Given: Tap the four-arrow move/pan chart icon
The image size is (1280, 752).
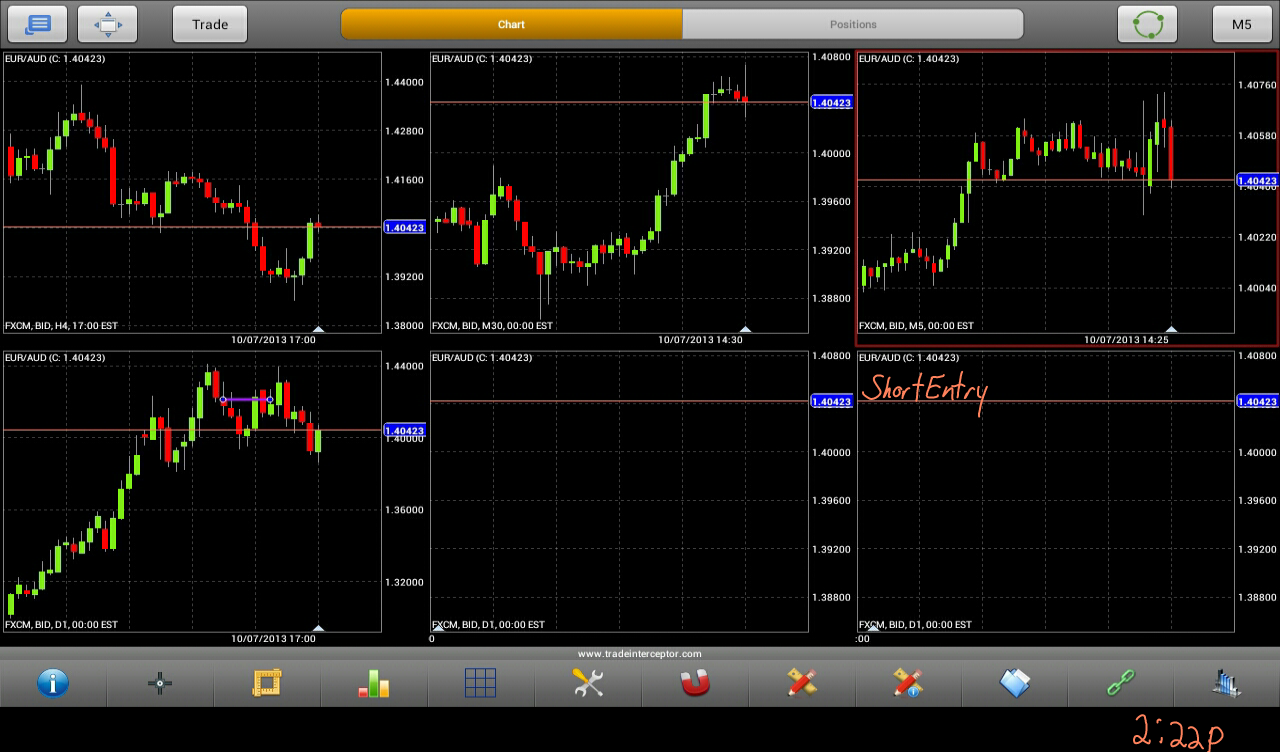Looking at the screenshot, I should (x=108, y=24).
